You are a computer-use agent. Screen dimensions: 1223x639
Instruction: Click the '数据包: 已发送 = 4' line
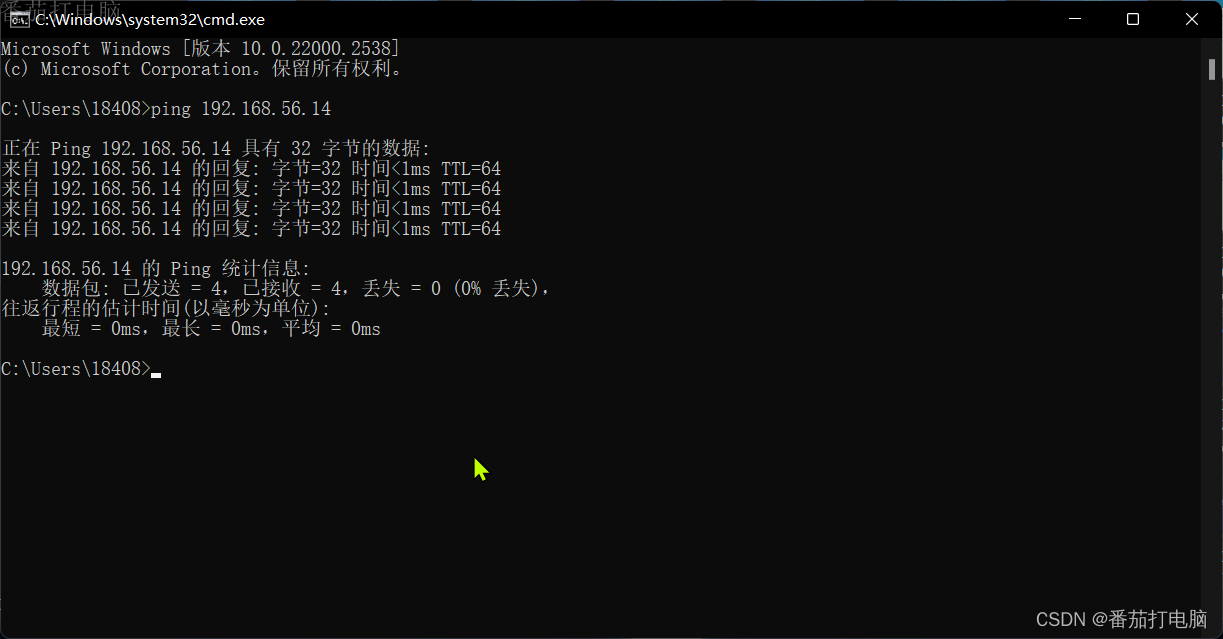(x=296, y=289)
